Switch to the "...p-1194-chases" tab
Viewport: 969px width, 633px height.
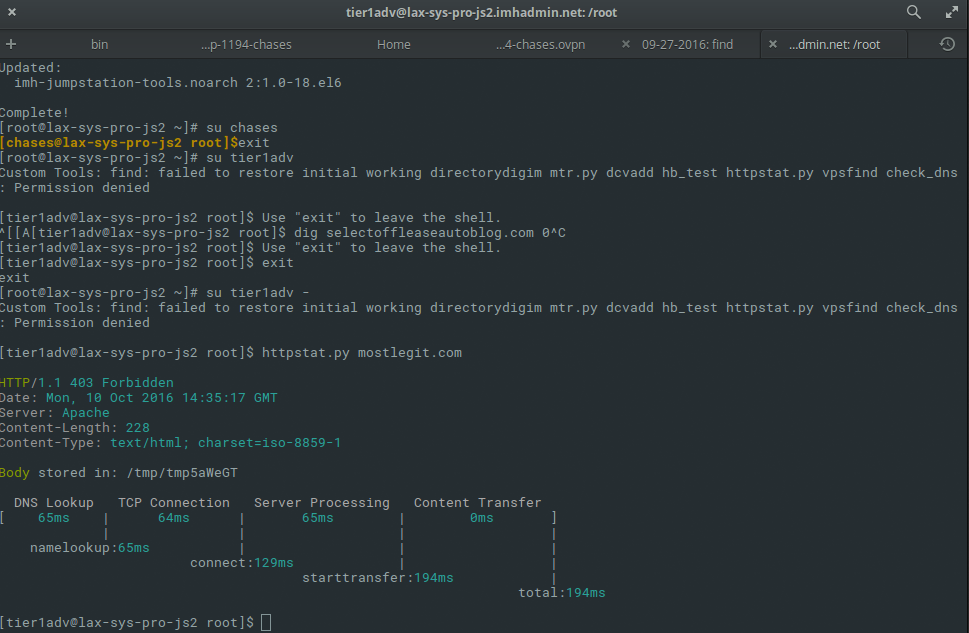click(x=246, y=45)
